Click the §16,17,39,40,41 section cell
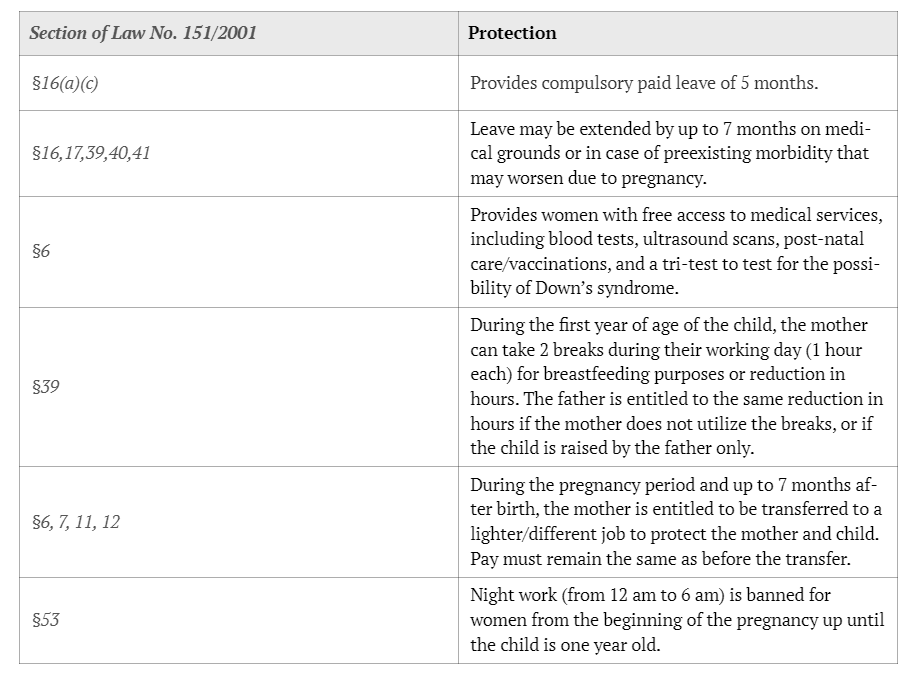The image size is (909, 674). (90, 153)
